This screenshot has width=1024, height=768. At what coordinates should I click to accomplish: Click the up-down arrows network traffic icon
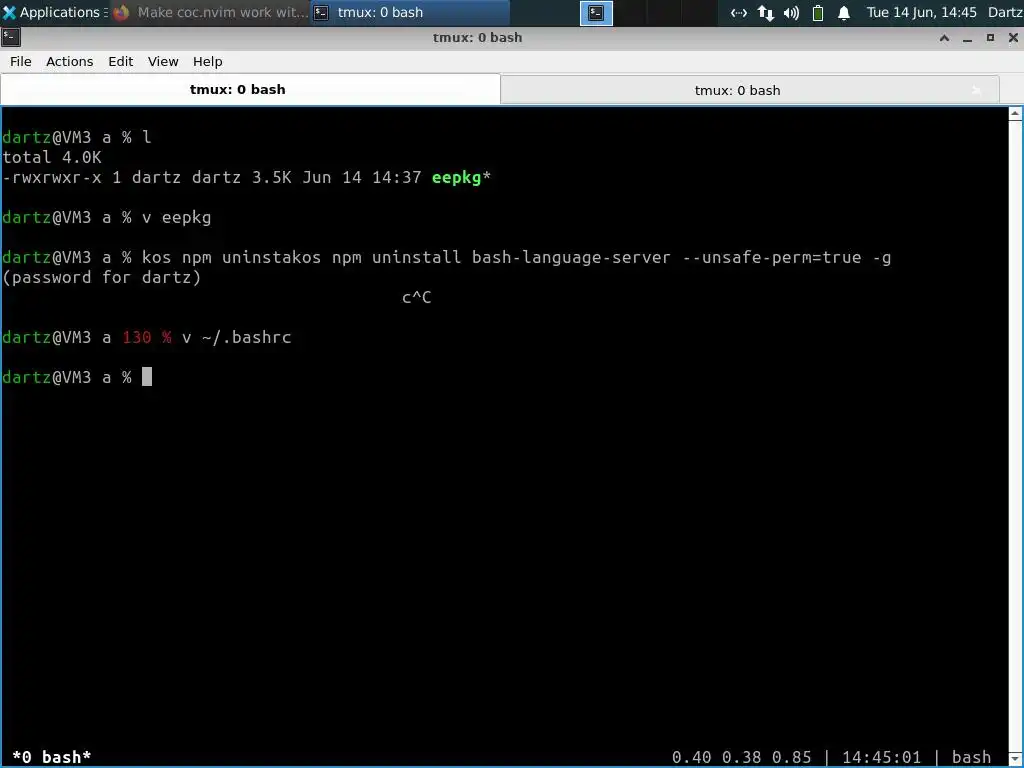(766, 13)
